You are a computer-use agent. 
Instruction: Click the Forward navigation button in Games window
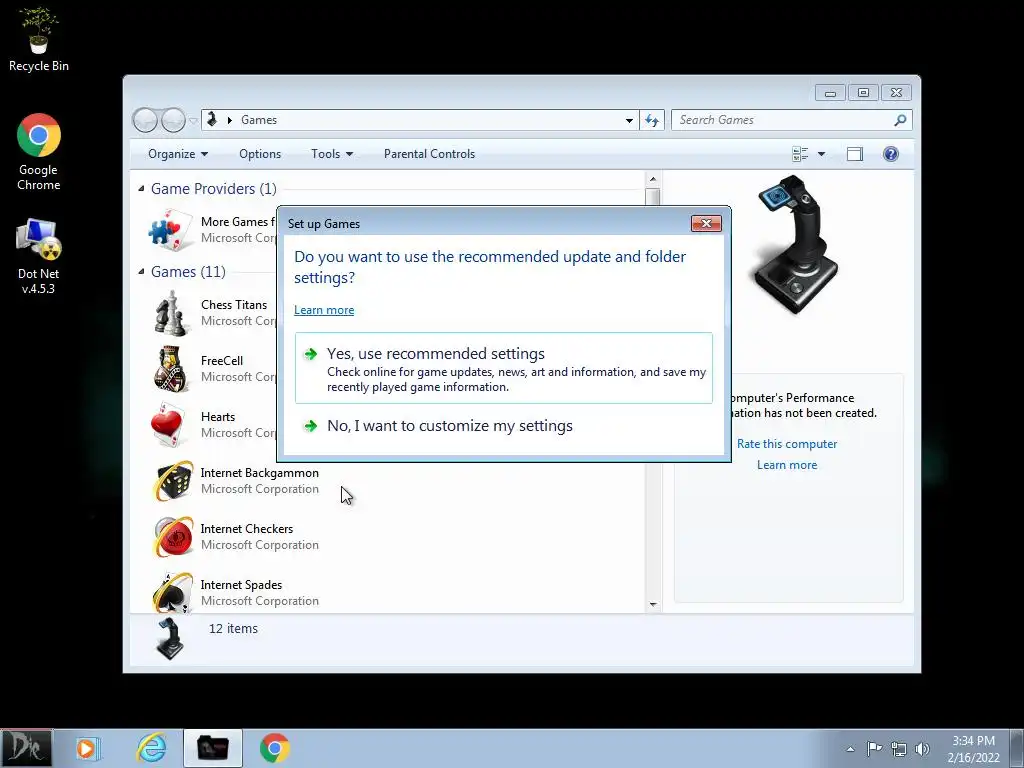[173, 120]
